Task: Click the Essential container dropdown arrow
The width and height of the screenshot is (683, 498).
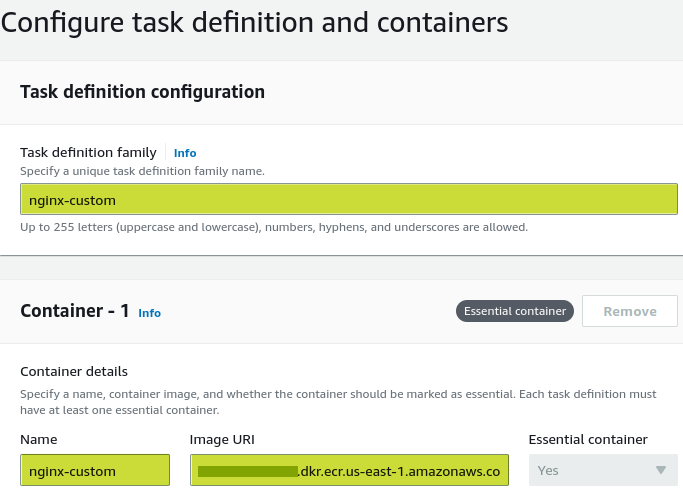Action: [659, 470]
